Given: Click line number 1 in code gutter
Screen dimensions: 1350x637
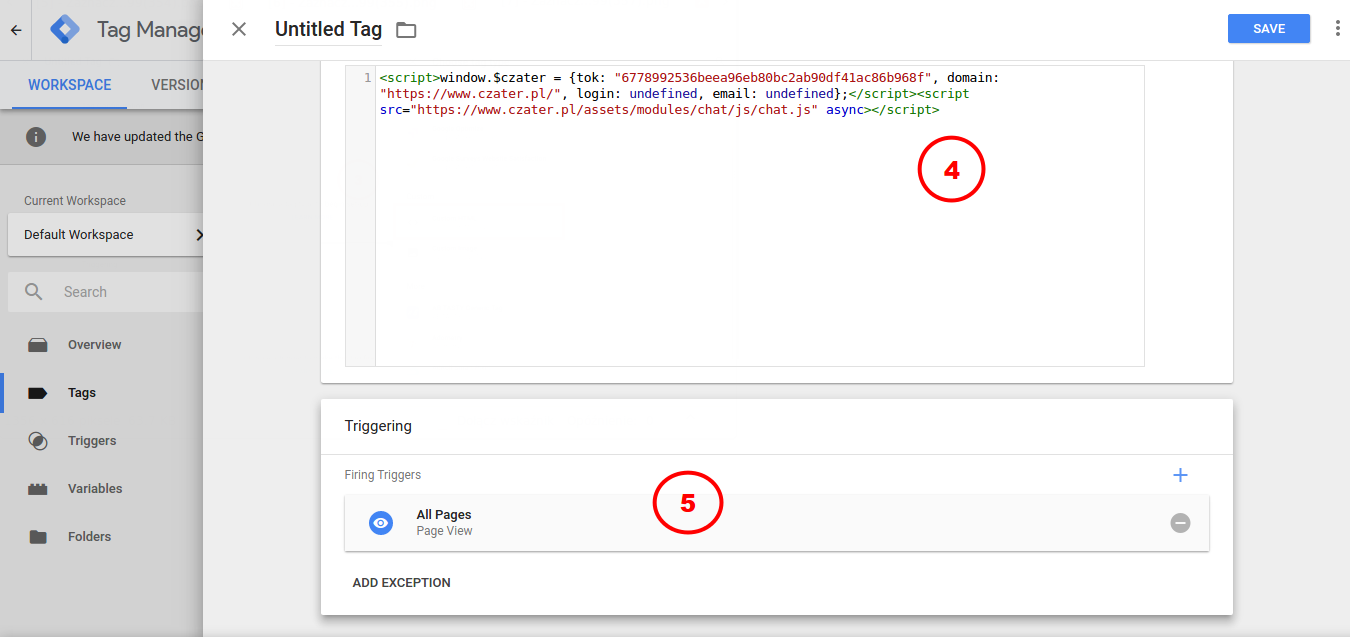Looking at the screenshot, I should pos(368,77).
